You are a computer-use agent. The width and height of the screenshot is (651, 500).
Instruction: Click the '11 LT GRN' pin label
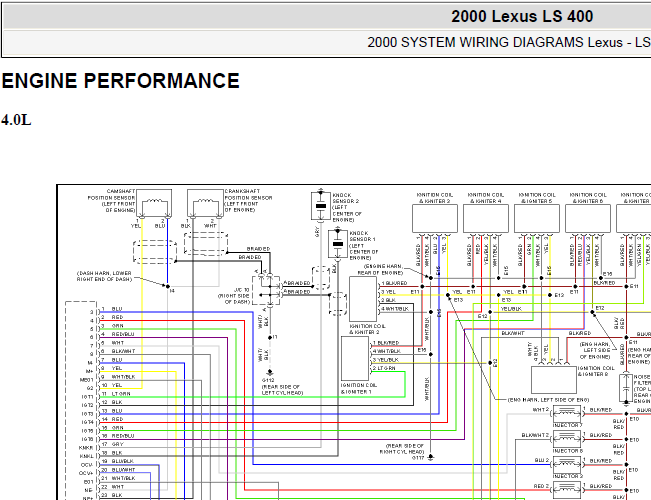click(x=116, y=394)
